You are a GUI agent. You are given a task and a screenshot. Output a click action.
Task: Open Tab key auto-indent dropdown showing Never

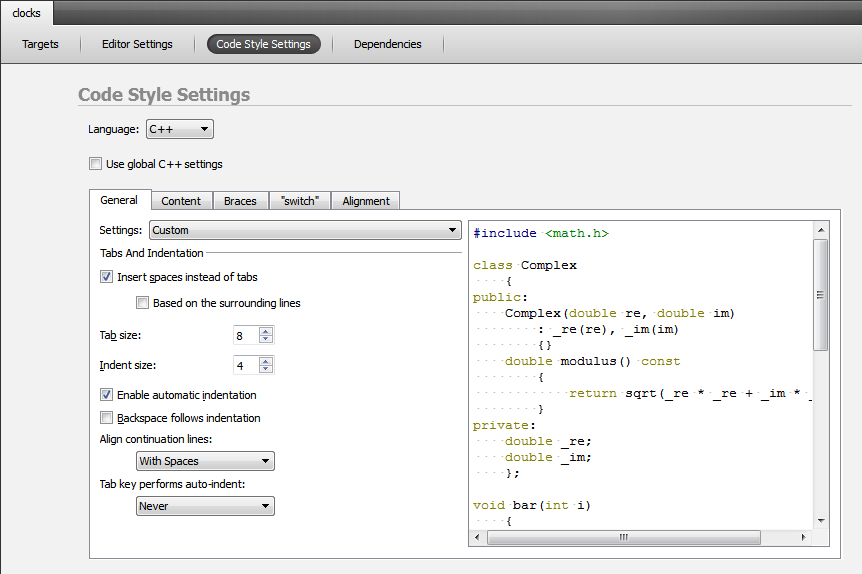[205, 506]
